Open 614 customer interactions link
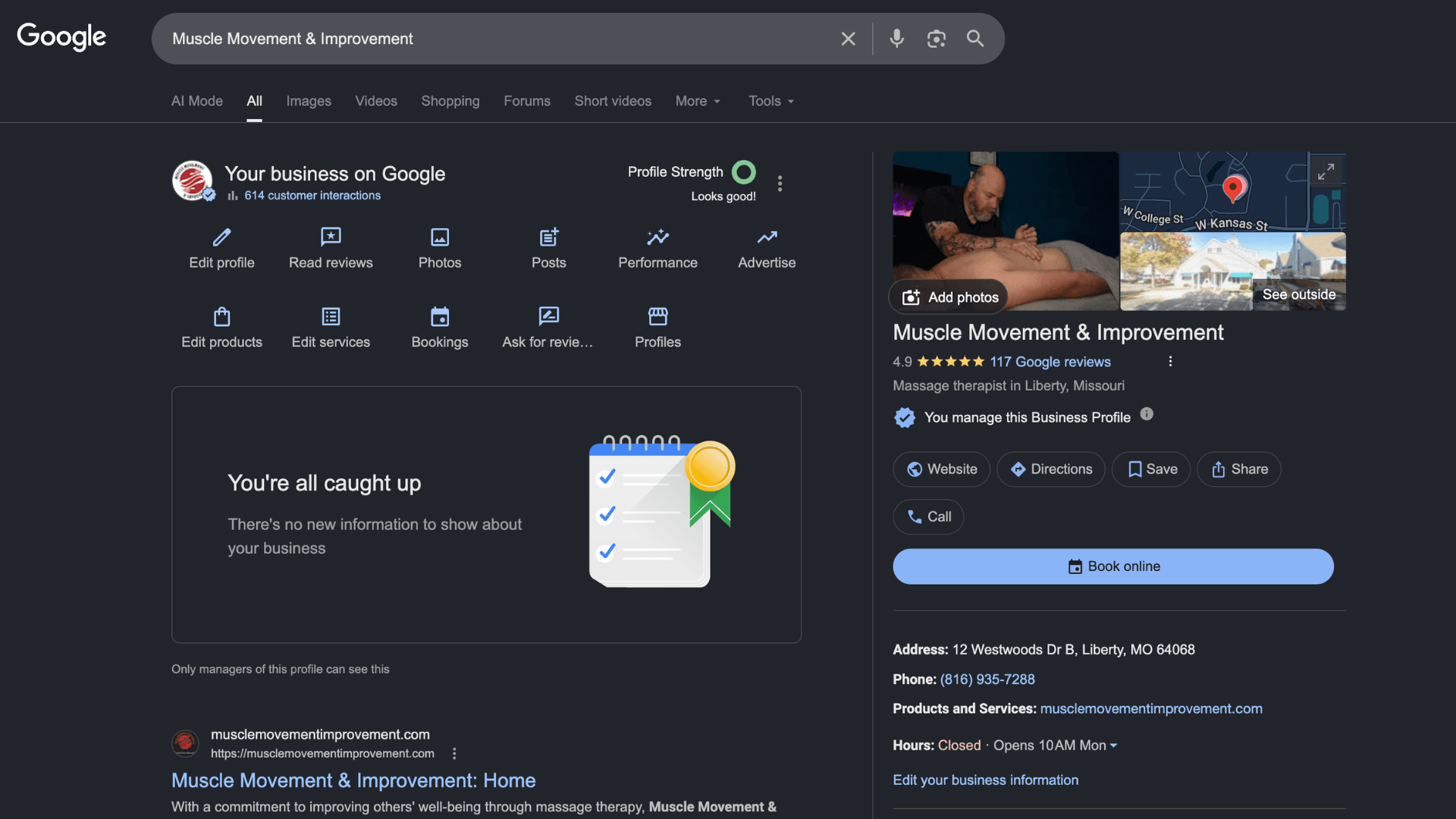Image resolution: width=1456 pixels, height=819 pixels. (x=312, y=196)
